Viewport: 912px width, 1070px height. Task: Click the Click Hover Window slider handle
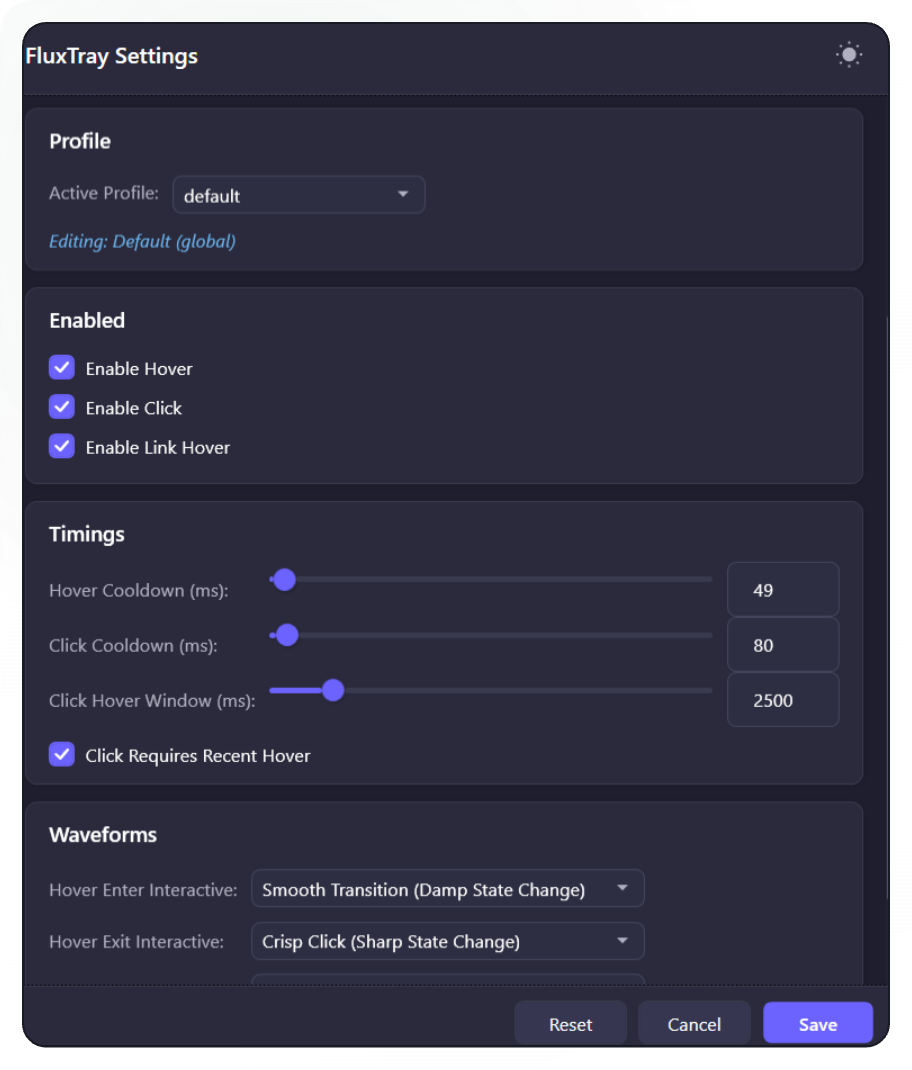click(333, 690)
